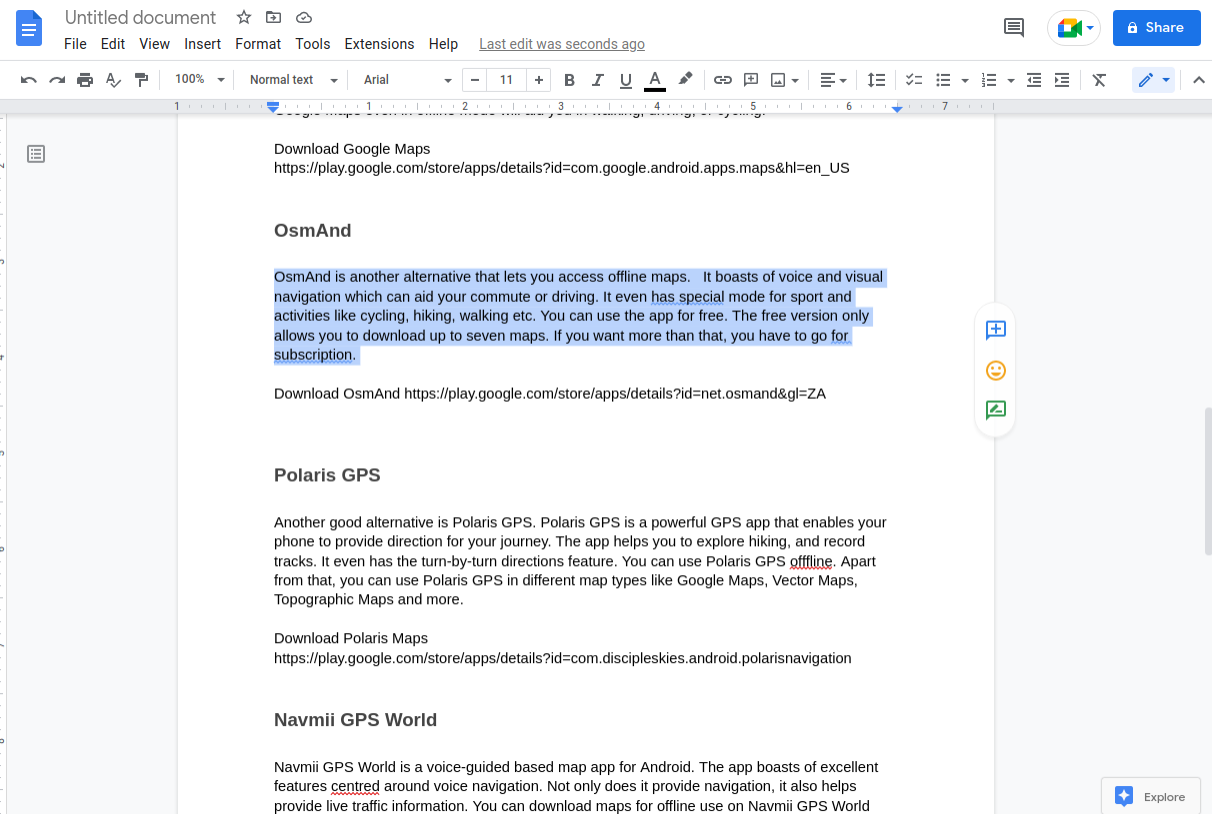
Task: Open comment history
Action: tap(1013, 27)
